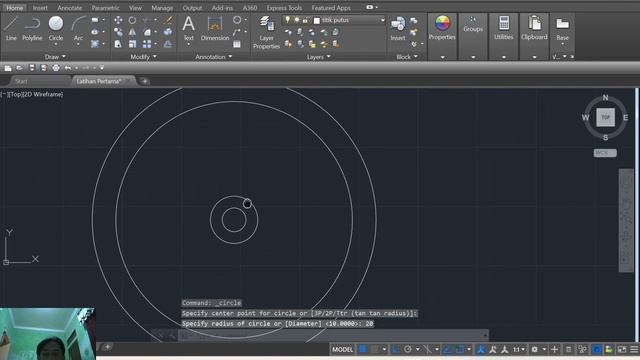Toggle object snap tracking in status bar
This screenshot has height=360, width=640.
click(x=447, y=349)
